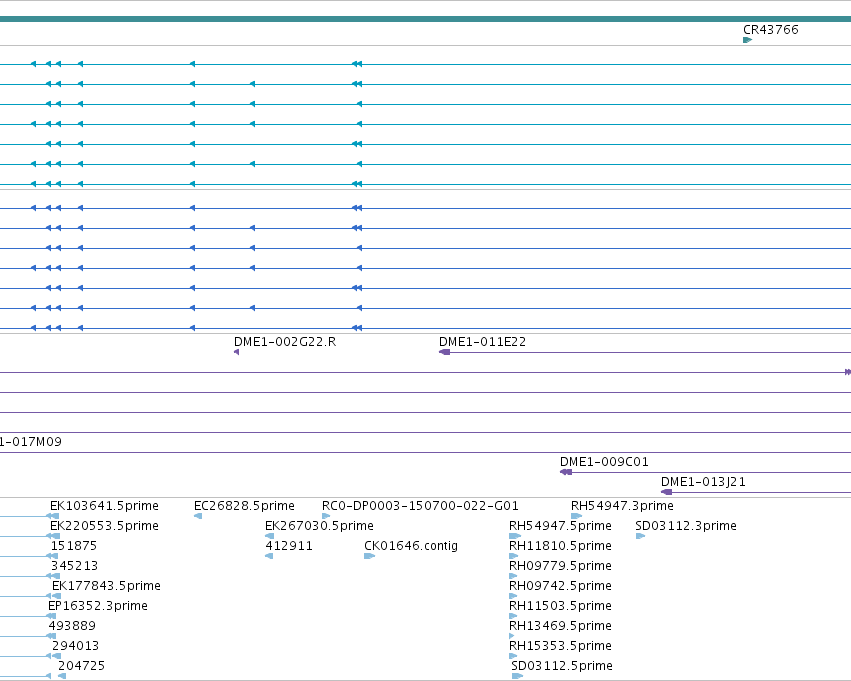Click the RH11810.5prime label
This screenshot has height=681, width=851.
560,546
